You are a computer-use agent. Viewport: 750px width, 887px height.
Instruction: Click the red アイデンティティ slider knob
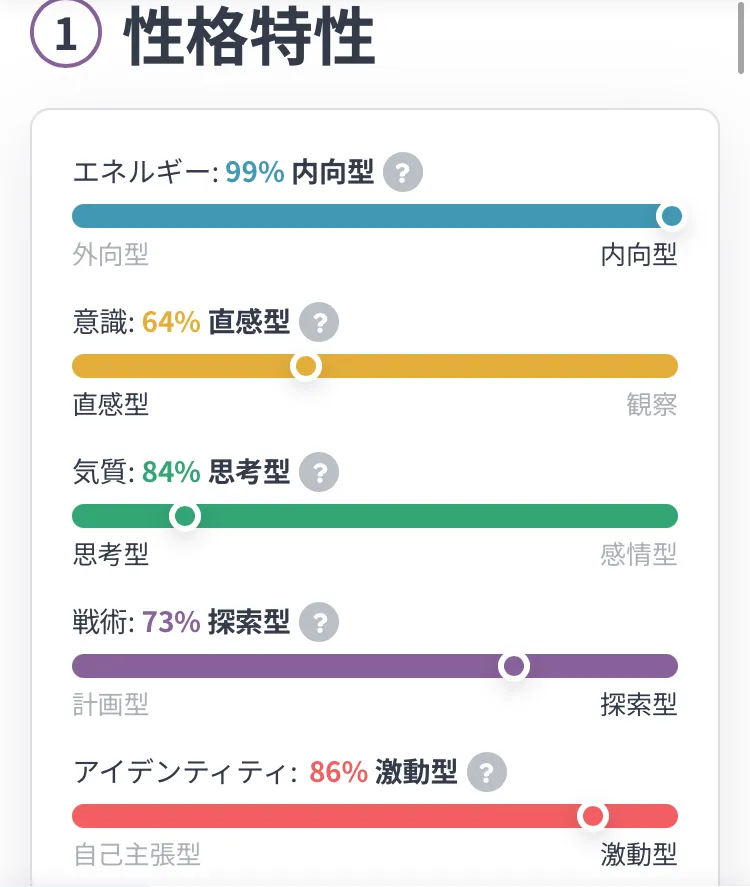pyautogui.click(x=593, y=816)
